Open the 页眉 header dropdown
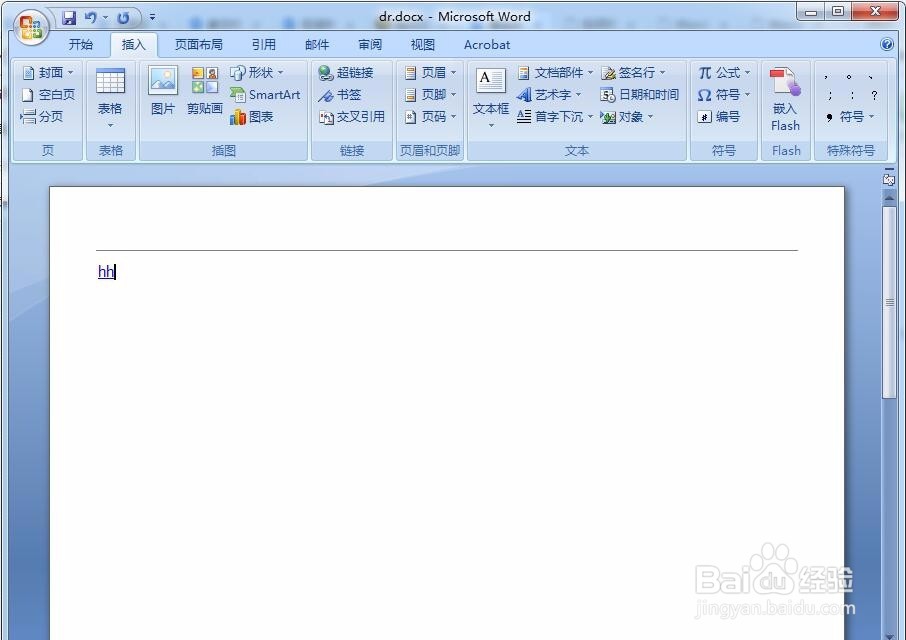This screenshot has width=906, height=640. [x=430, y=73]
